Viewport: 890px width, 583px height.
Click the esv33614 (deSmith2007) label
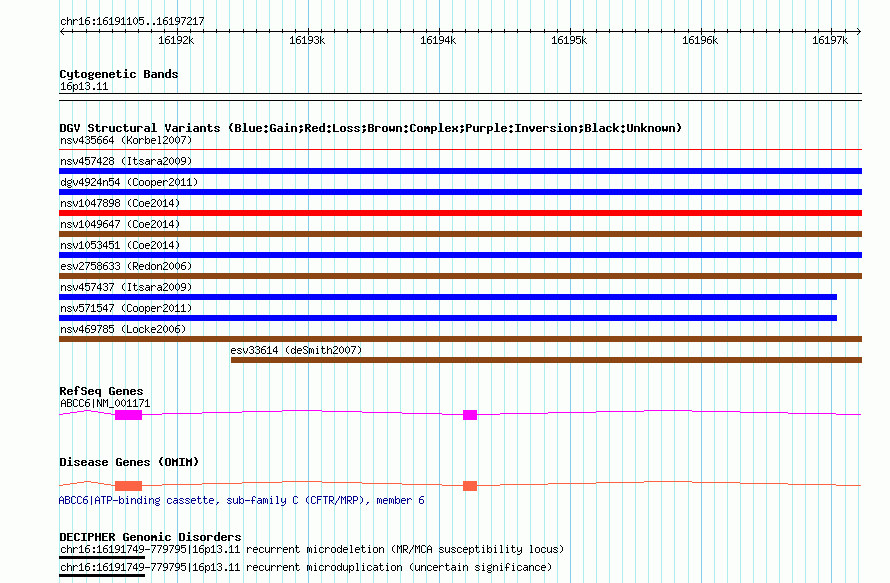click(x=296, y=350)
